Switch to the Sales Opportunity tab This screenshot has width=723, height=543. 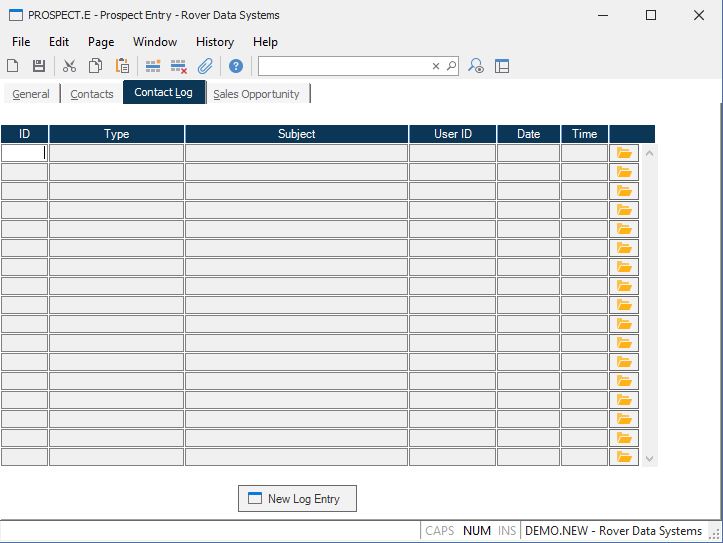(x=257, y=94)
